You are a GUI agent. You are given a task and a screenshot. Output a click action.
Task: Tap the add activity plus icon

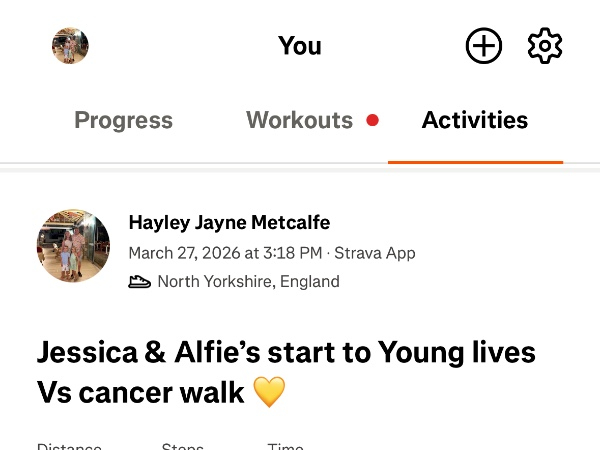pyautogui.click(x=484, y=46)
